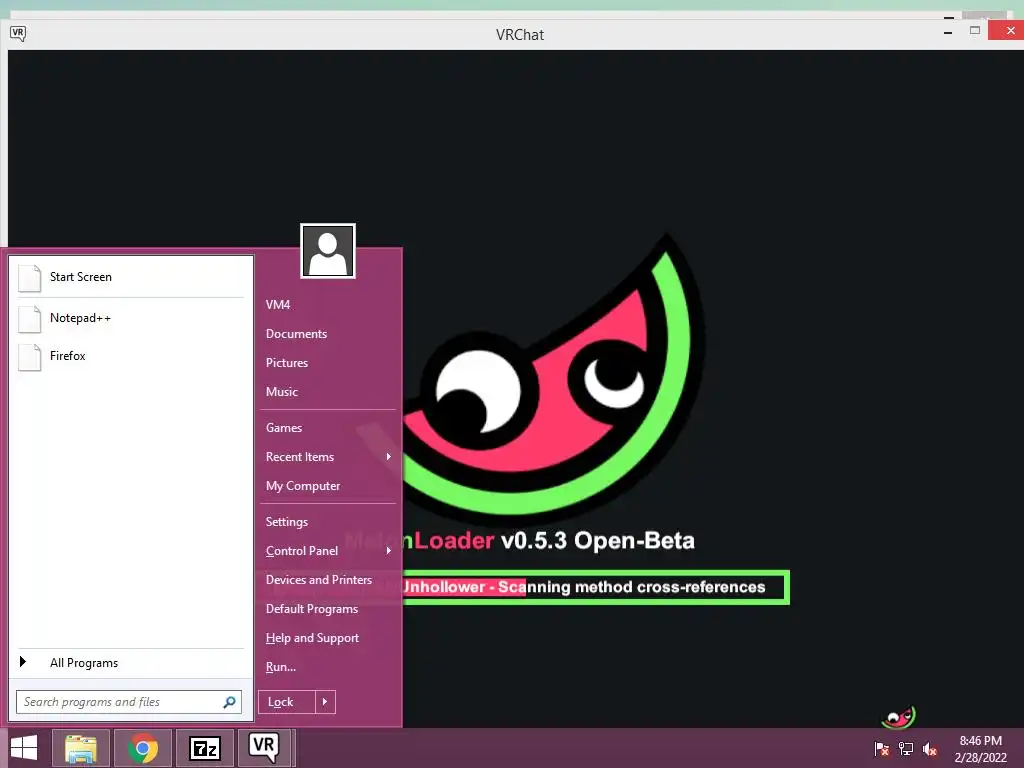The width and height of the screenshot is (1024, 768).
Task: Click the Notepad++ item icon
Action: click(29, 319)
